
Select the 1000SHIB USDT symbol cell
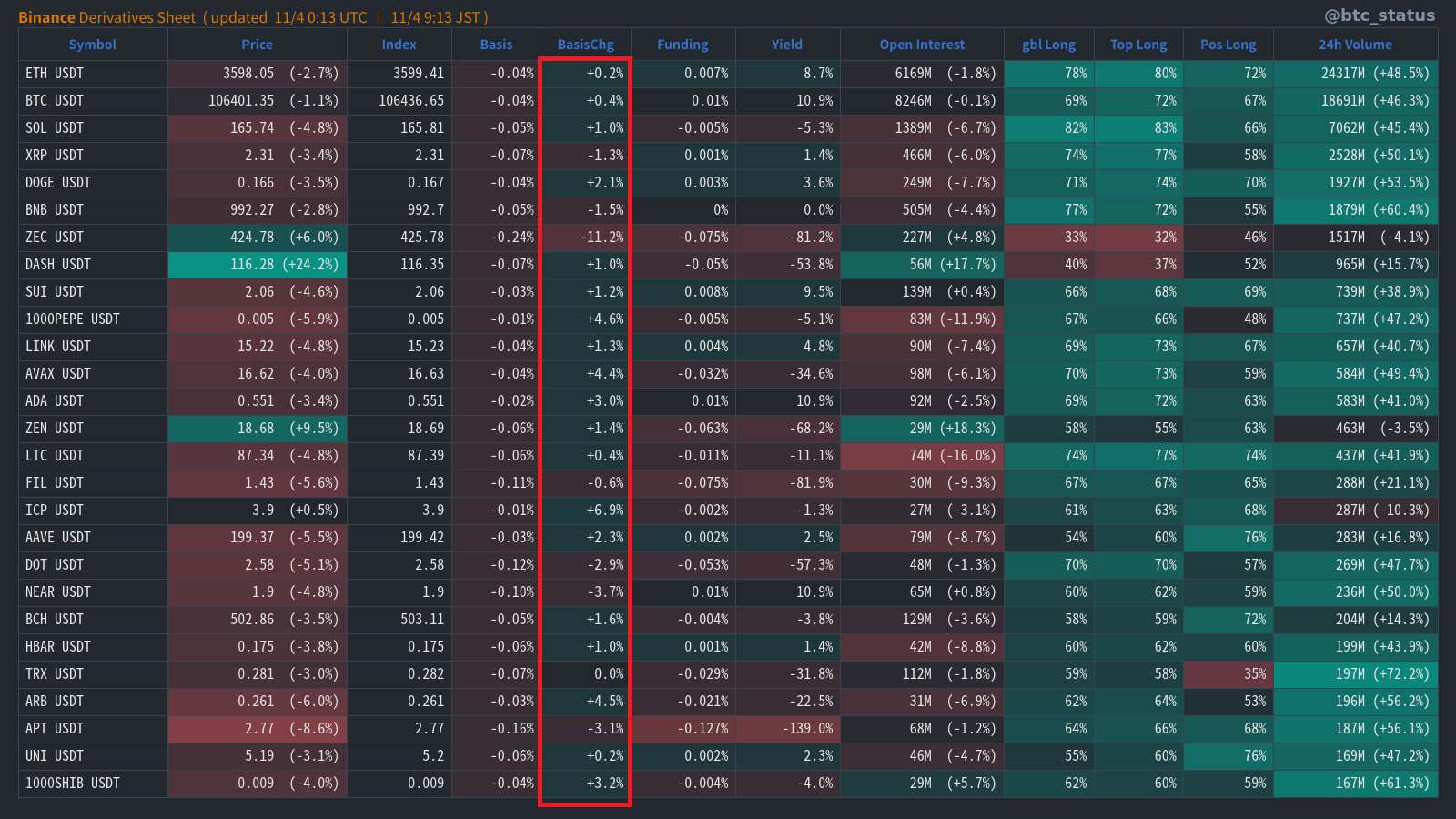tap(73, 784)
